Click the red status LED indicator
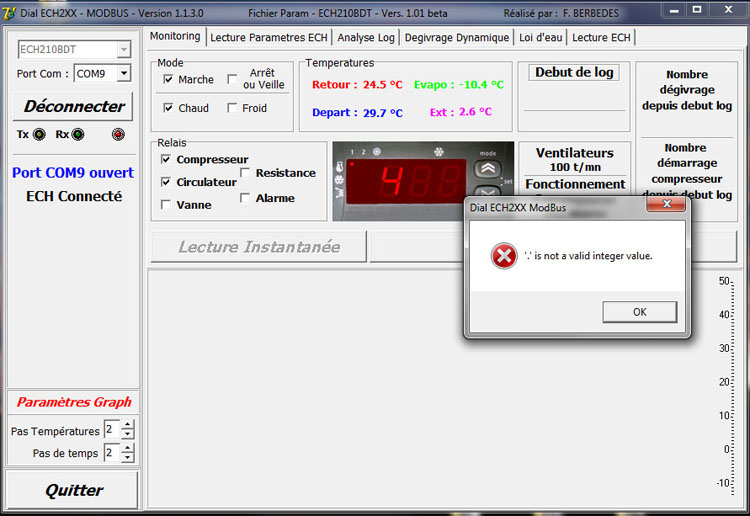This screenshot has width=750, height=516. tap(119, 135)
